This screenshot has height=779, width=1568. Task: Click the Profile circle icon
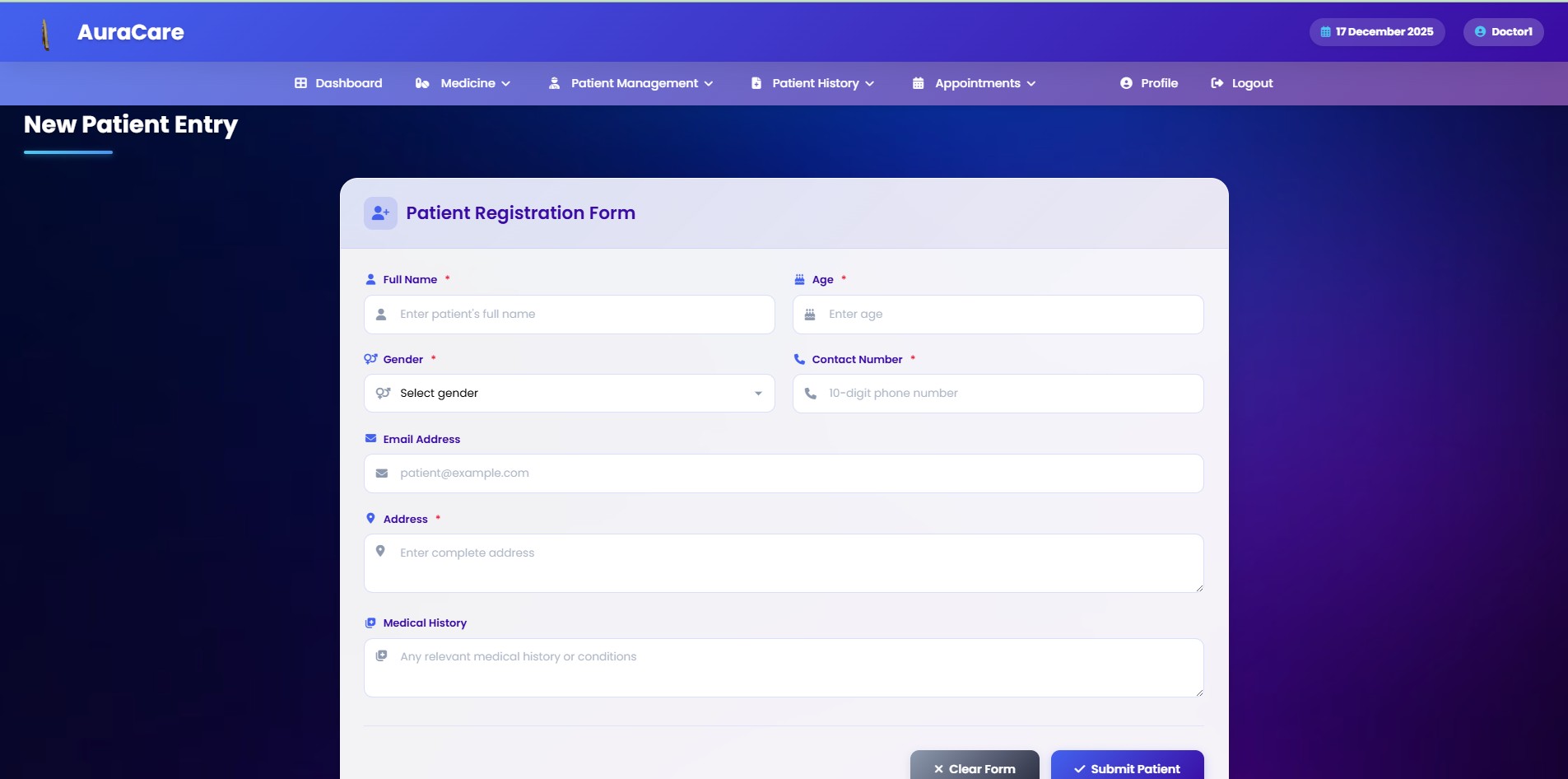point(1126,83)
